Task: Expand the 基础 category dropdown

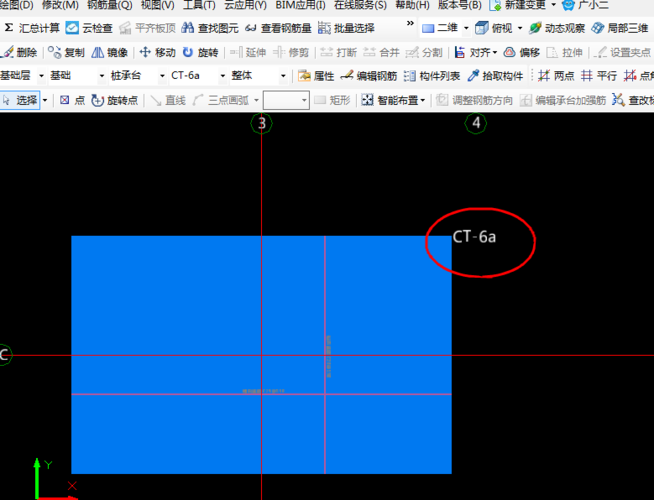Action: (x=101, y=76)
